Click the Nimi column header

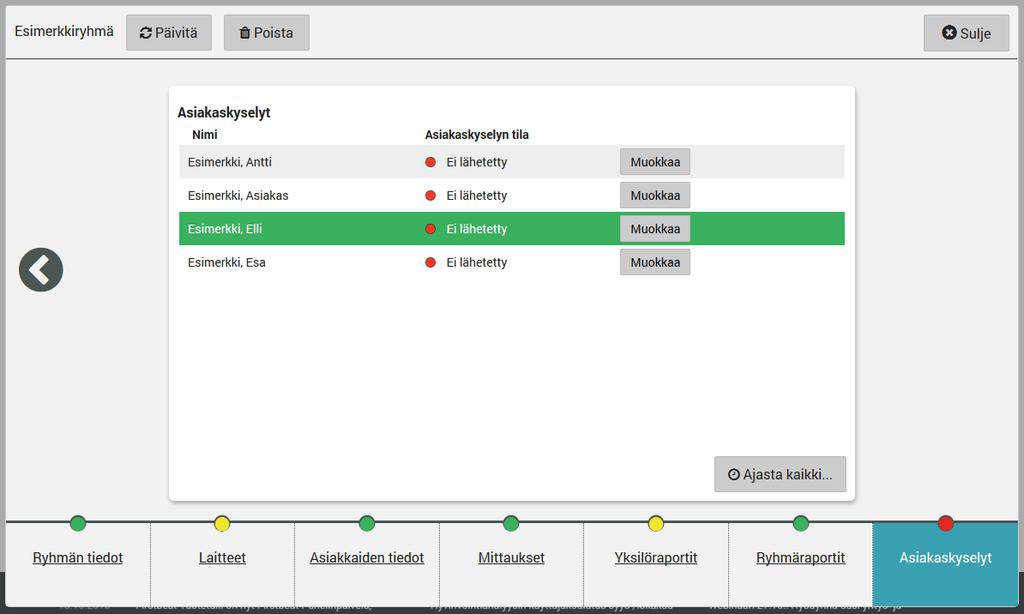(x=204, y=135)
